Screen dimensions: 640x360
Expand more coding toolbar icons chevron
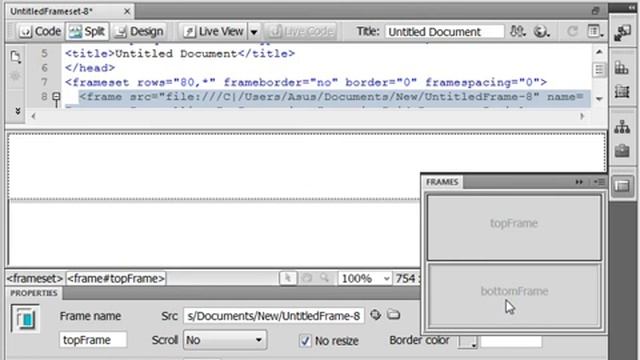18,111
